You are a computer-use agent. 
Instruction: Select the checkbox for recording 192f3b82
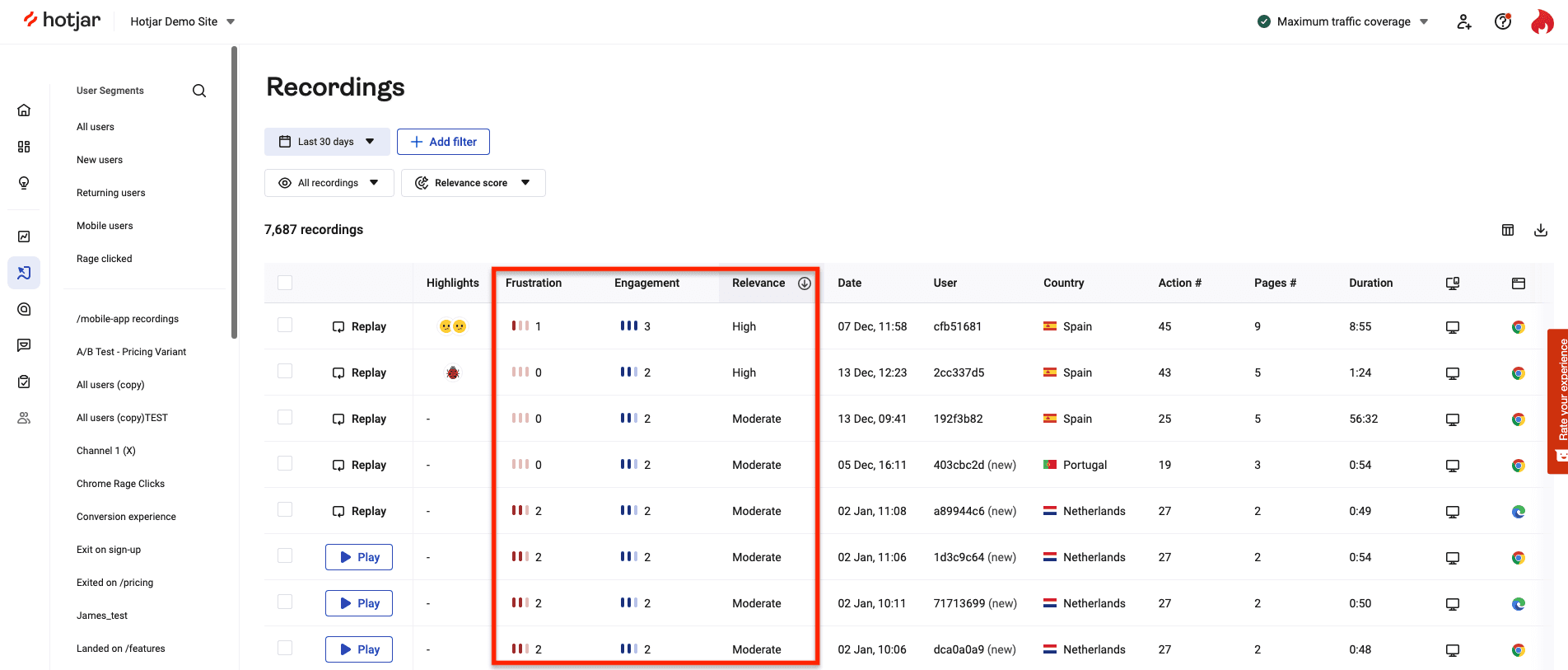click(285, 417)
